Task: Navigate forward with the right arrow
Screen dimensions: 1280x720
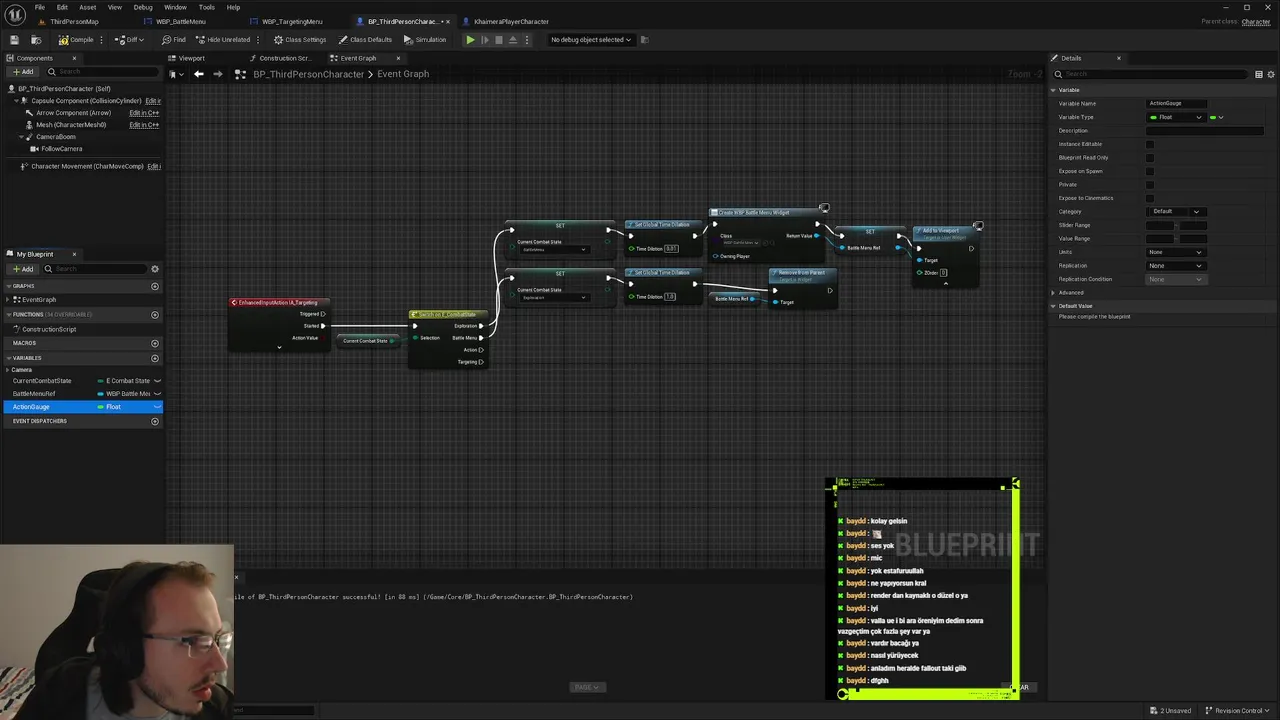Action: pos(216,74)
